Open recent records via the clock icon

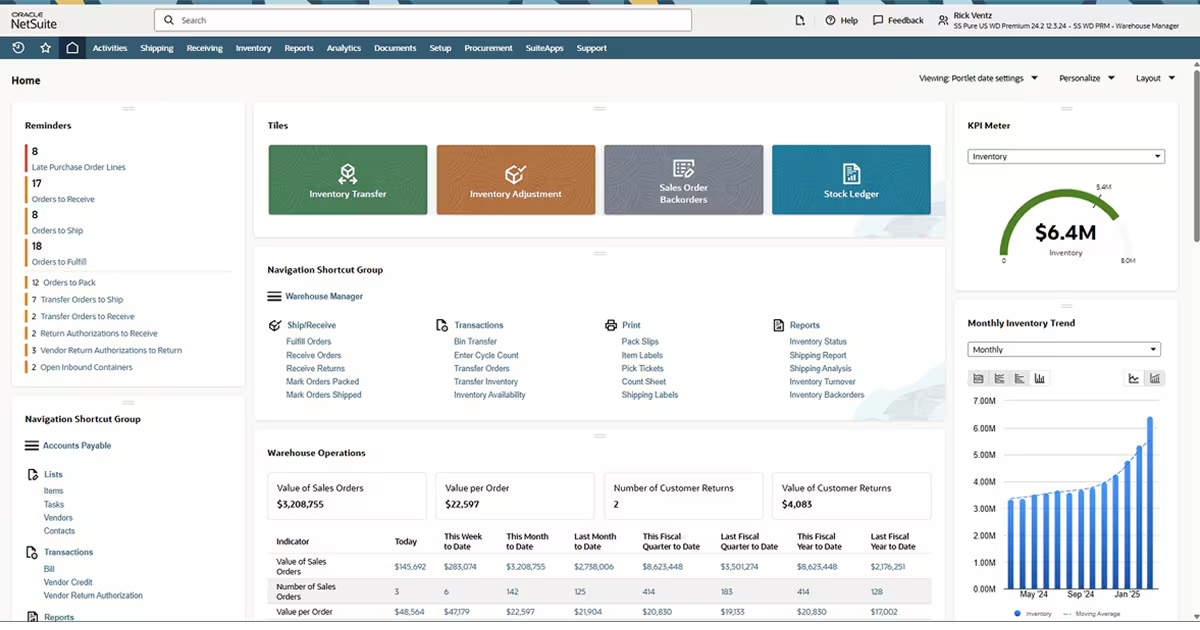pos(18,47)
